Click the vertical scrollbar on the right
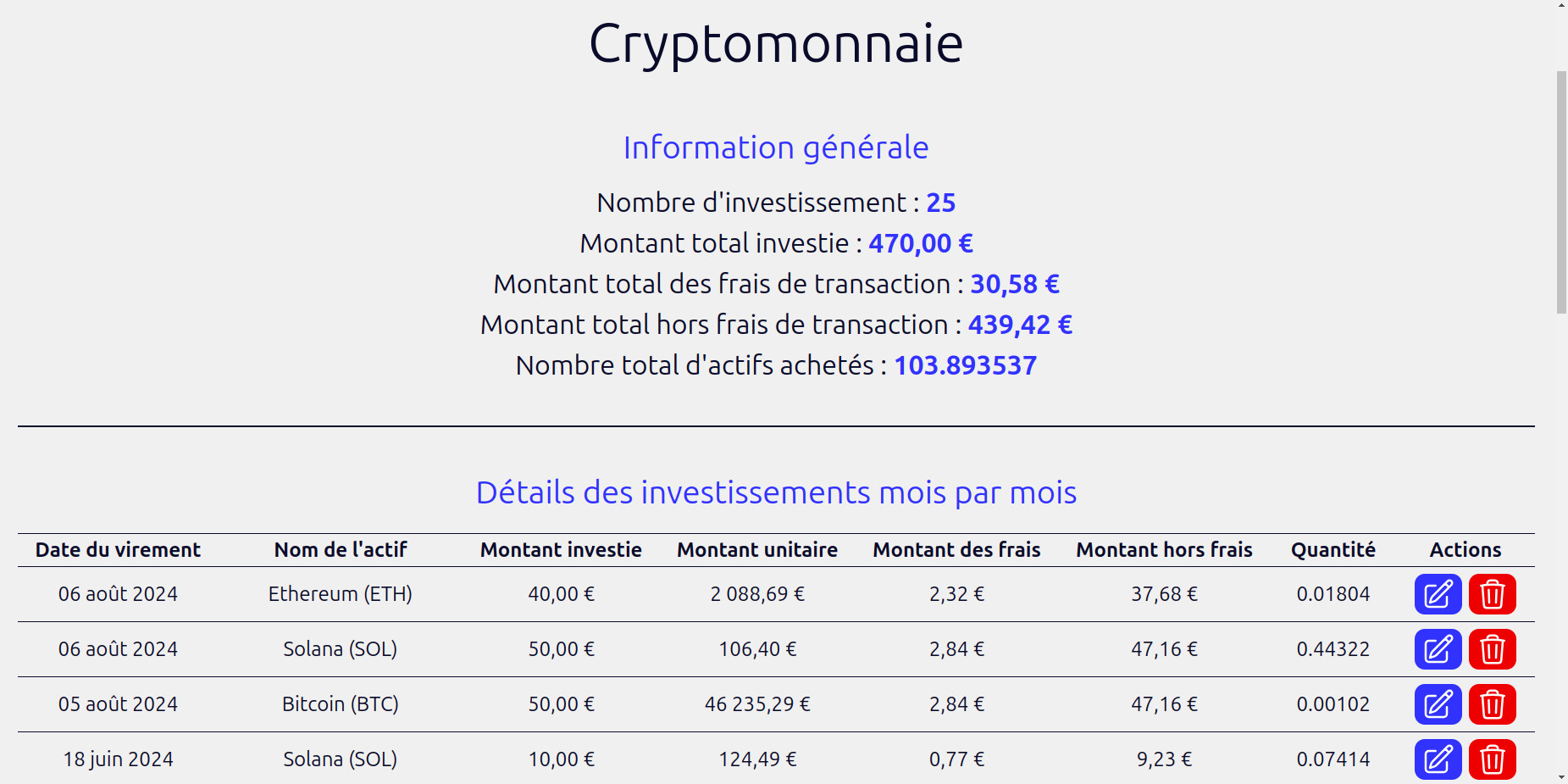The height and width of the screenshot is (784, 1568). (1559, 186)
